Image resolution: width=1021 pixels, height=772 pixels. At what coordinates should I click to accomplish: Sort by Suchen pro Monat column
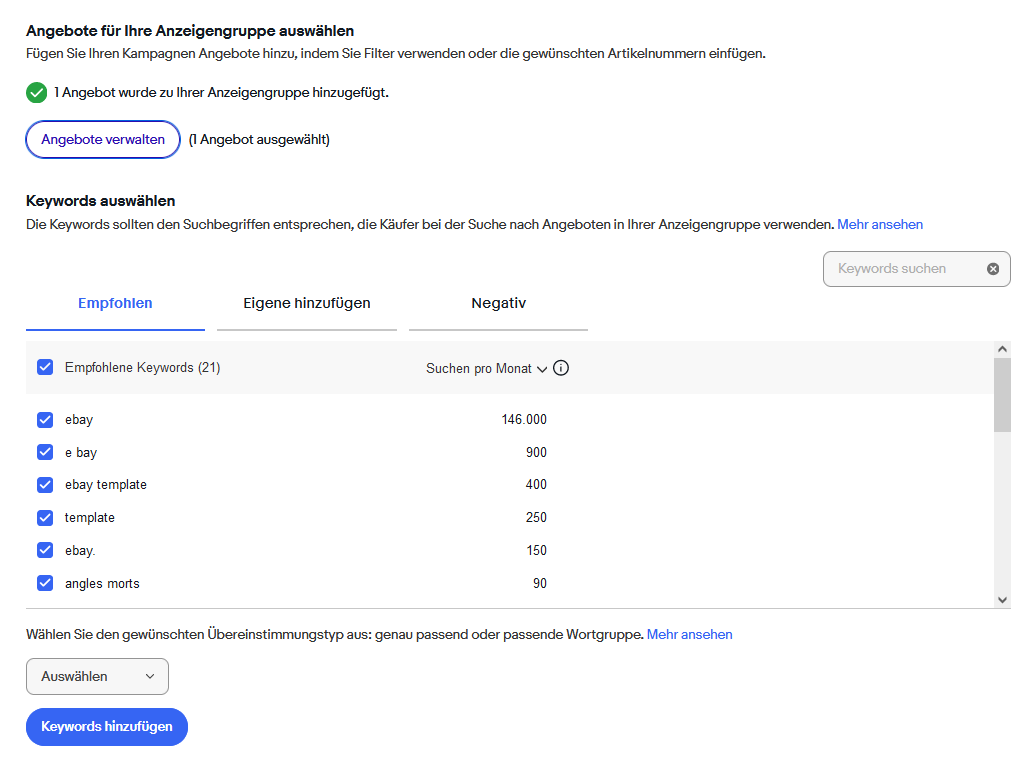click(x=486, y=368)
